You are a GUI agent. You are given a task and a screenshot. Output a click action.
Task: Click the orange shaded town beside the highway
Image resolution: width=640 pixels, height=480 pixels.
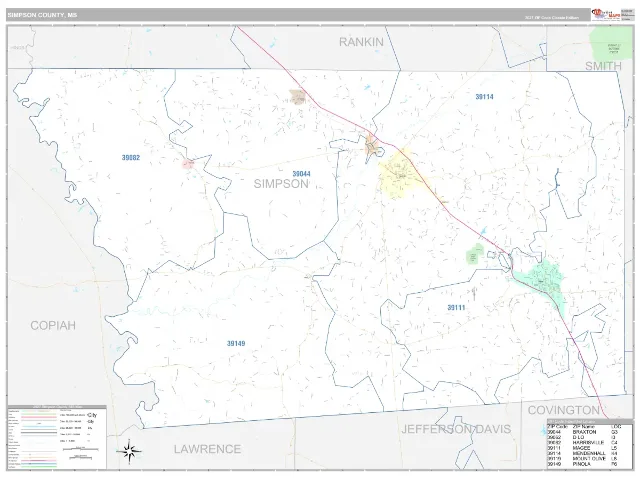click(372, 145)
